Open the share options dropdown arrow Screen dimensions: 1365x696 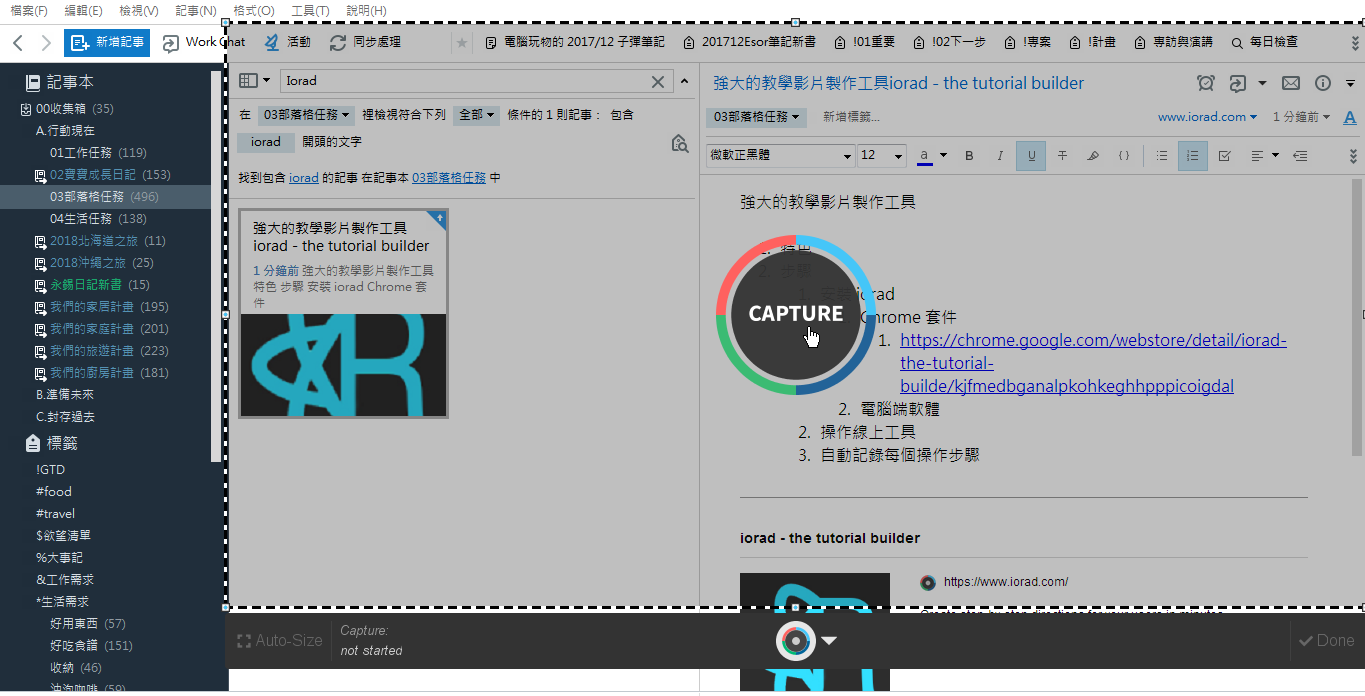tap(1262, 83)
